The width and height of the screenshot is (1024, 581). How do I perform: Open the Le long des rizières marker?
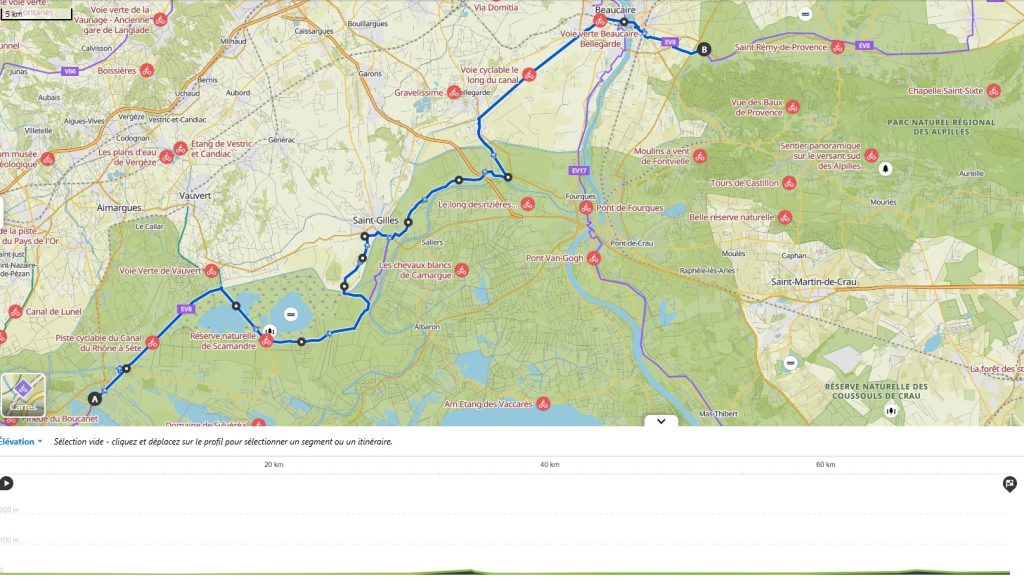pos(528,204)
